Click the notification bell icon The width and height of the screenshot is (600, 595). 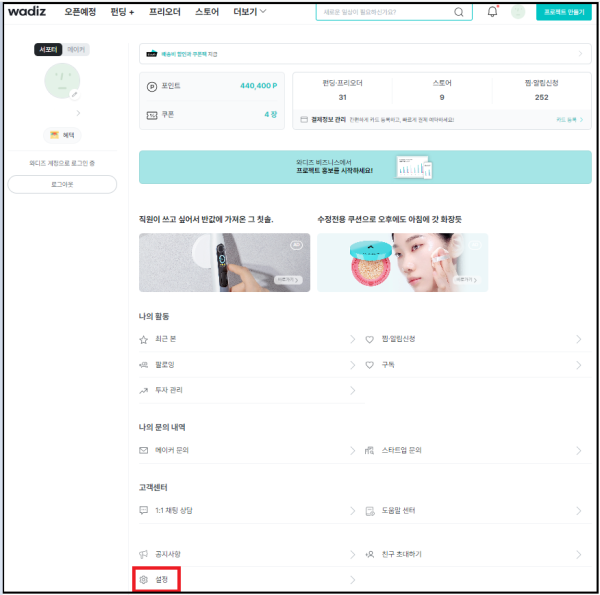coord(492,11)
